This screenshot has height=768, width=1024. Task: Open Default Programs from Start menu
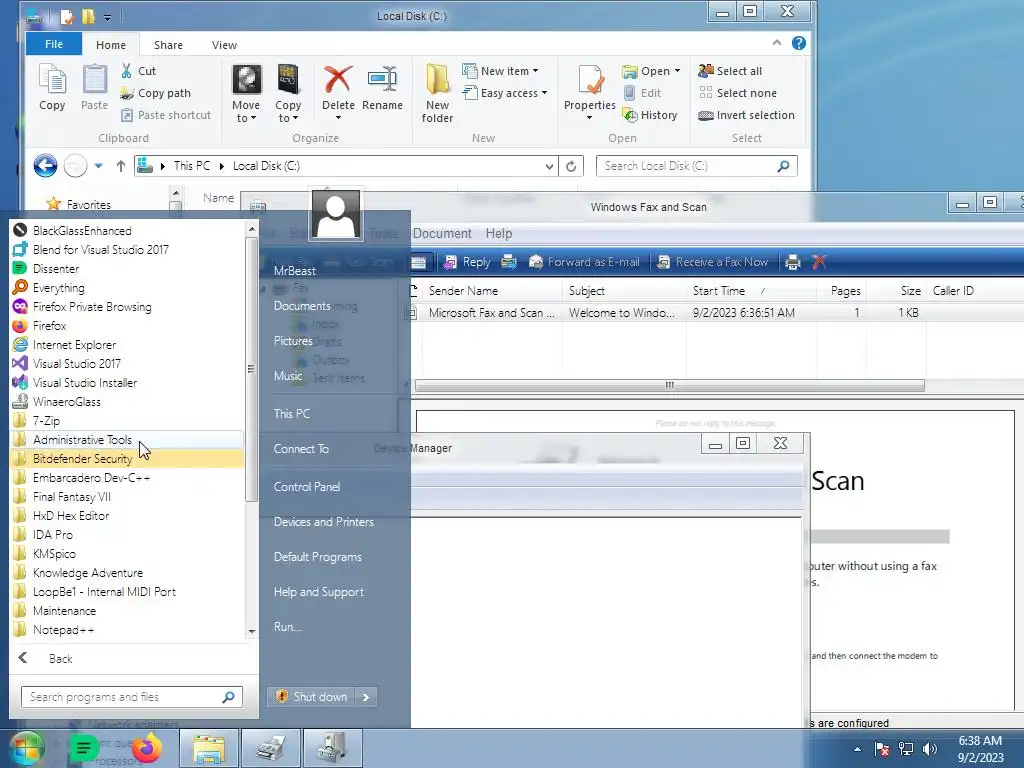pos(317,557)
